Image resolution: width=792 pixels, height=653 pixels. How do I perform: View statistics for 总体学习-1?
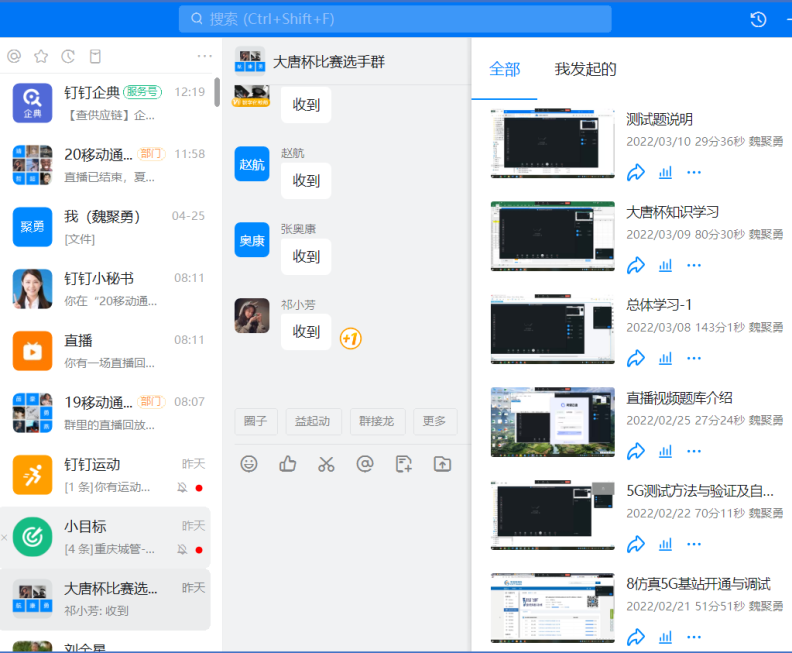click(x=665, y=359)
